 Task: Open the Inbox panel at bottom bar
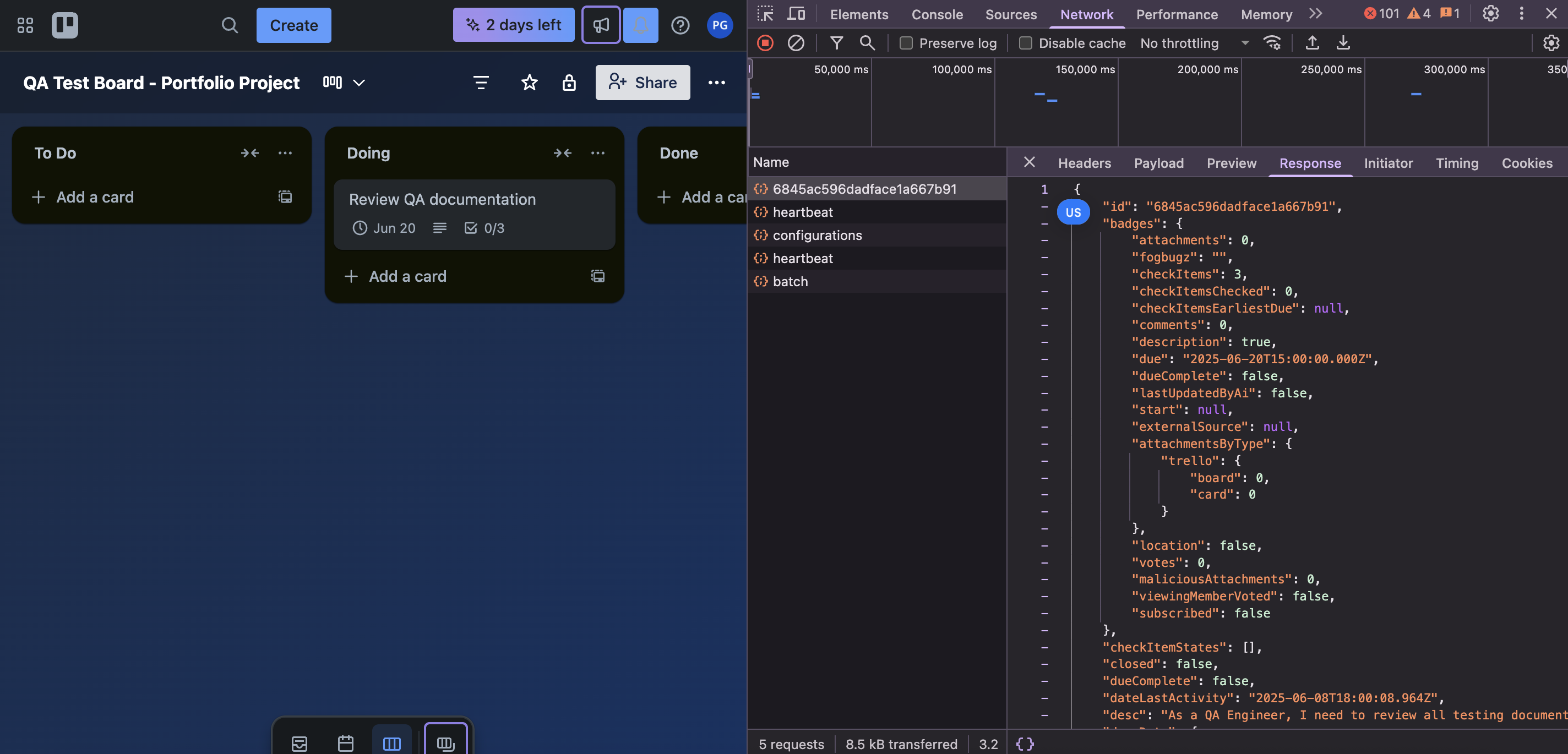(299, 743)
